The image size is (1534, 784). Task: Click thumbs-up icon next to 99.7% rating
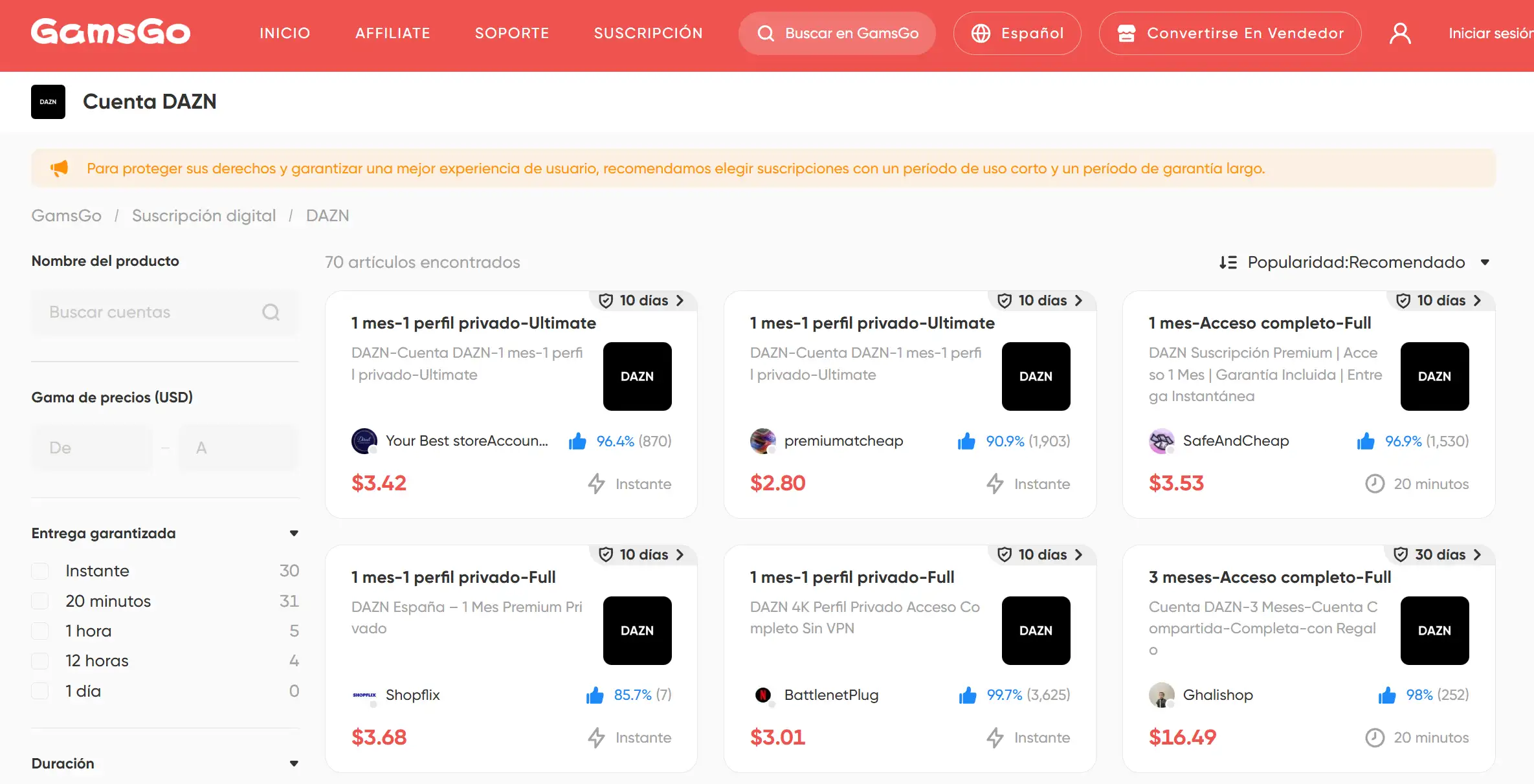(x=968, y=695)
